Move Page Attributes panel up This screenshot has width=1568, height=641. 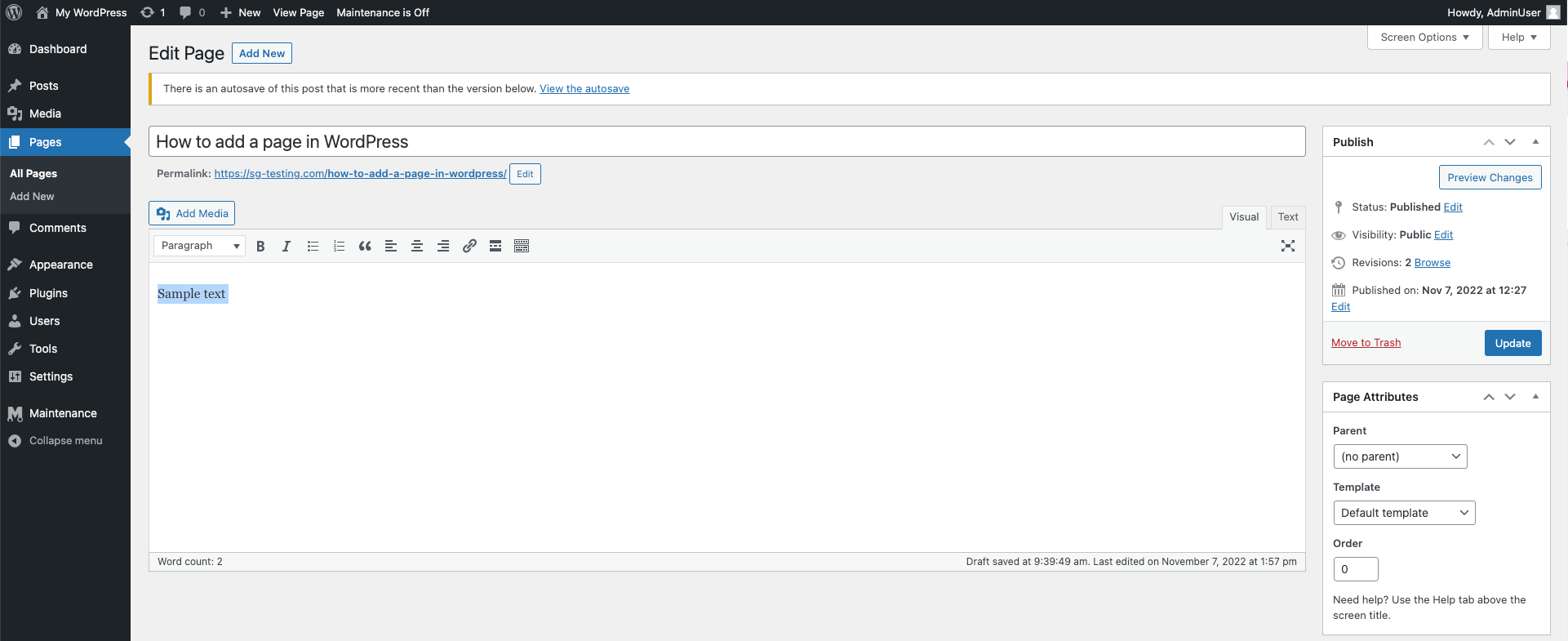pos(1489,397)
